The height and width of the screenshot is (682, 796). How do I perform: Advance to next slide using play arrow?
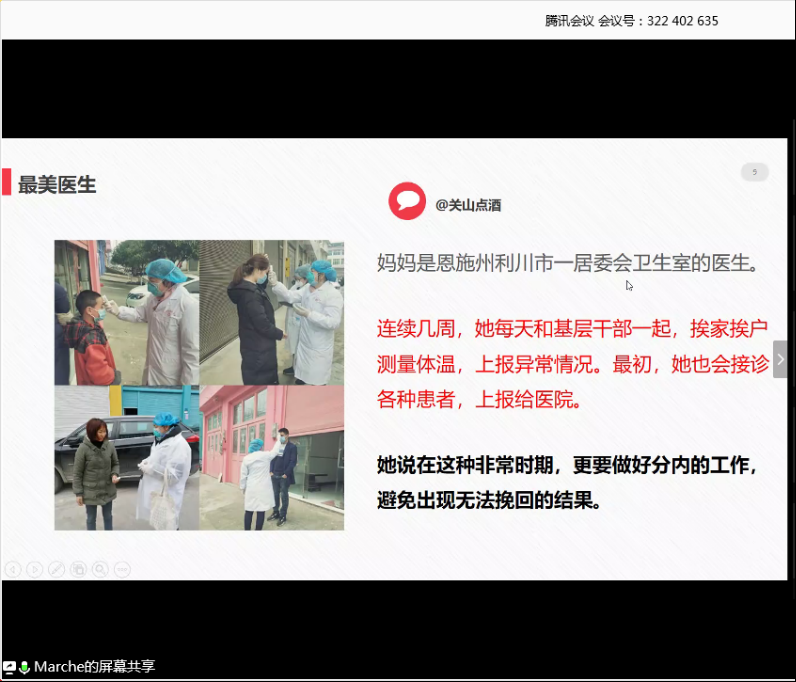[x=35, y=569]
